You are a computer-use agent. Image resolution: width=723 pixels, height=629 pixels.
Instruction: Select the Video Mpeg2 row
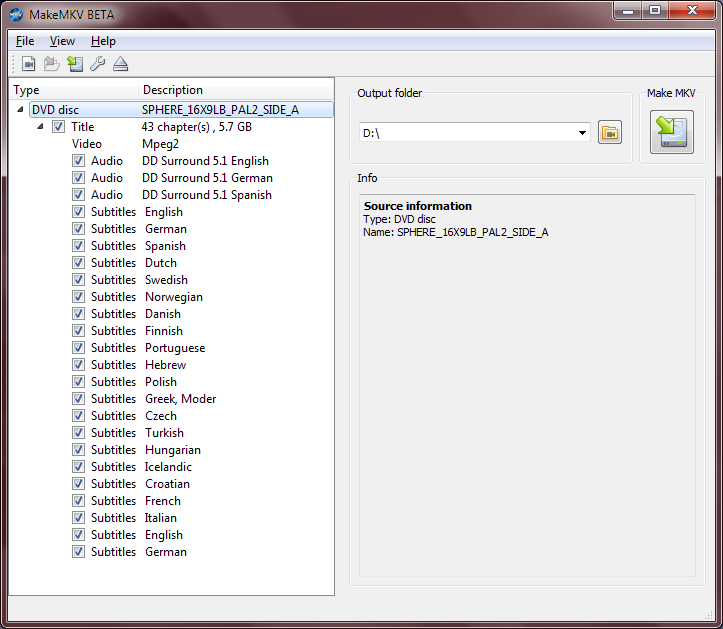[125, 144]
